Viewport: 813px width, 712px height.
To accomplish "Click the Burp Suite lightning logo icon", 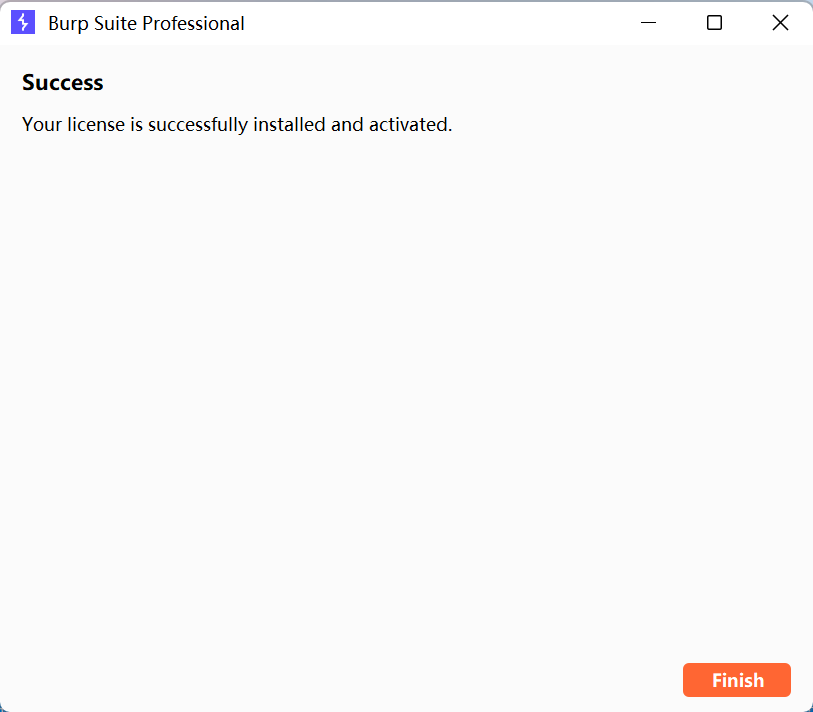I will coord(23,23).
